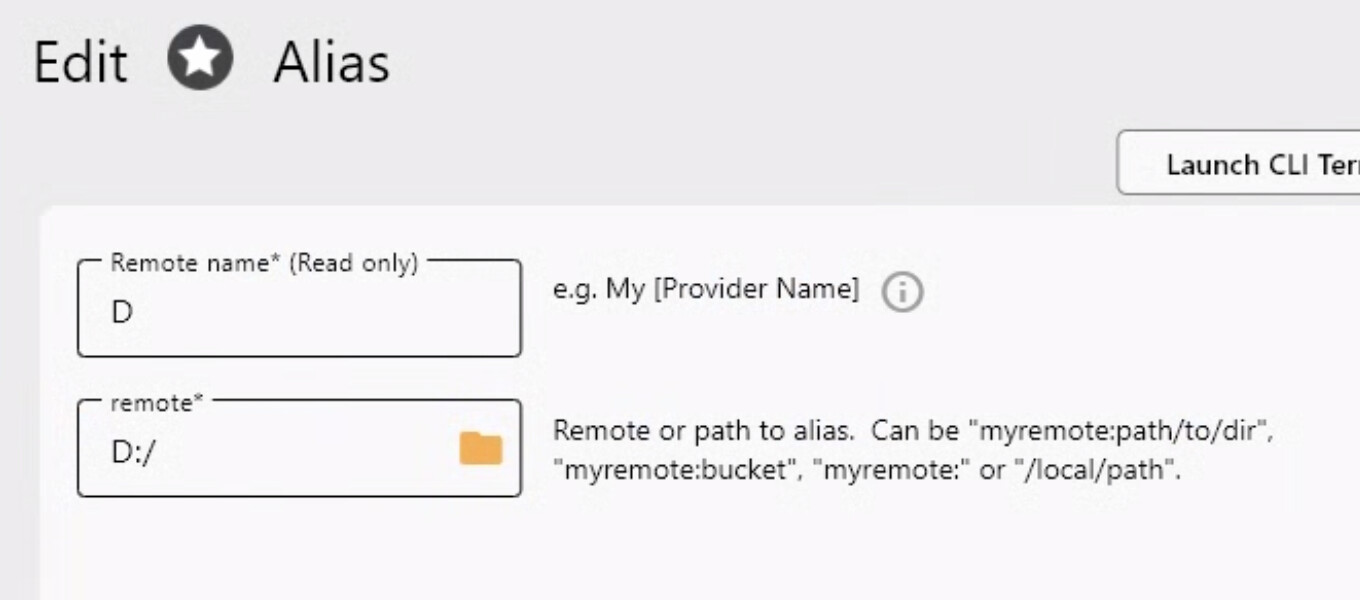The width and height of the screenshot is (1360, 600).
Task: Open the folder browser in the remote field
Action: (x=481, y=449)
